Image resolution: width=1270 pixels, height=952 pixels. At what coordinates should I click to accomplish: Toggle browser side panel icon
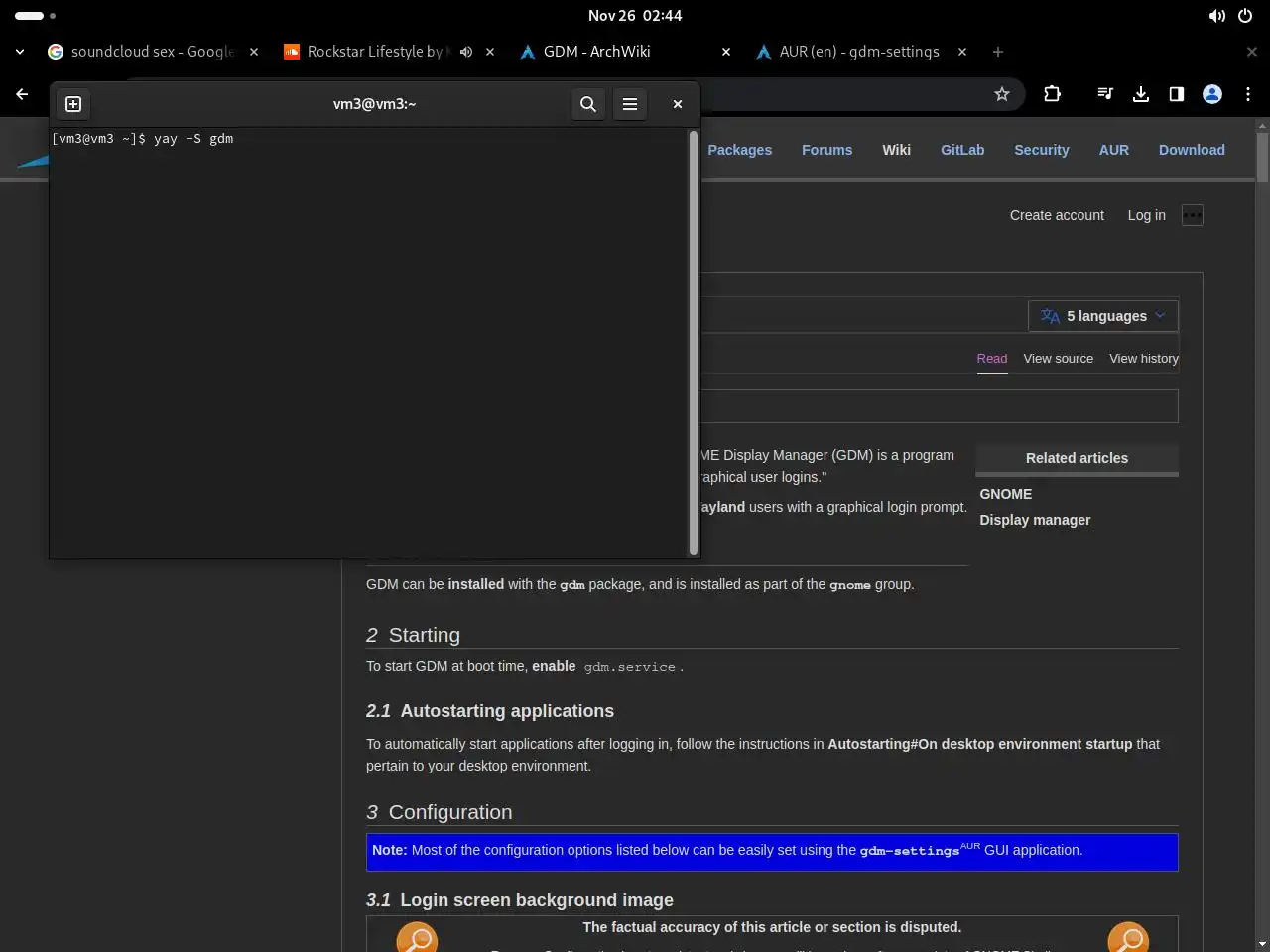[x=1177, y=94]
